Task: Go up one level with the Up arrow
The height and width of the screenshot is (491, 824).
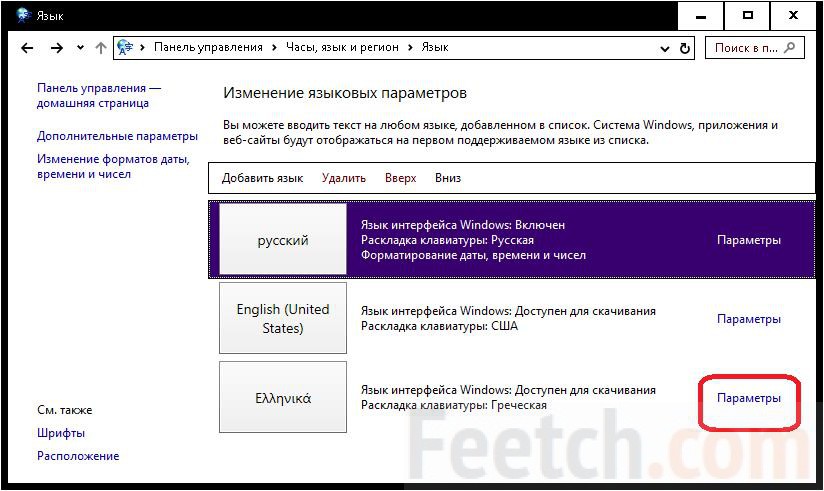Action: coord(100,48)
